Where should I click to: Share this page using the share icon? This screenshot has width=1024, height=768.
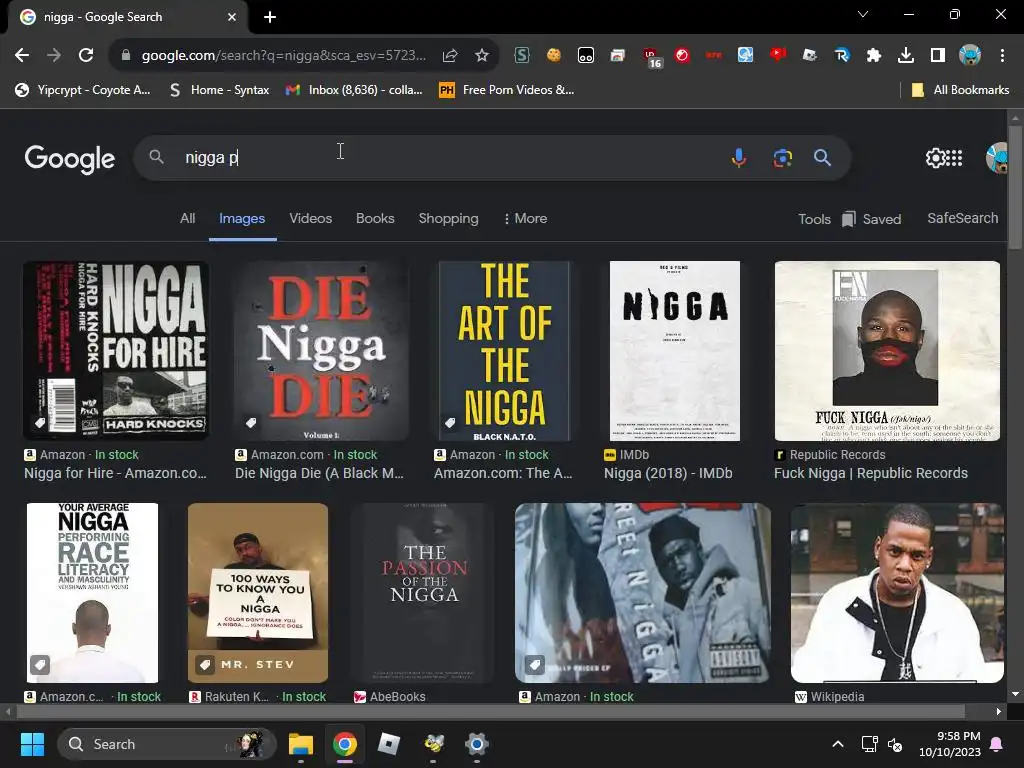click(450, 56)
